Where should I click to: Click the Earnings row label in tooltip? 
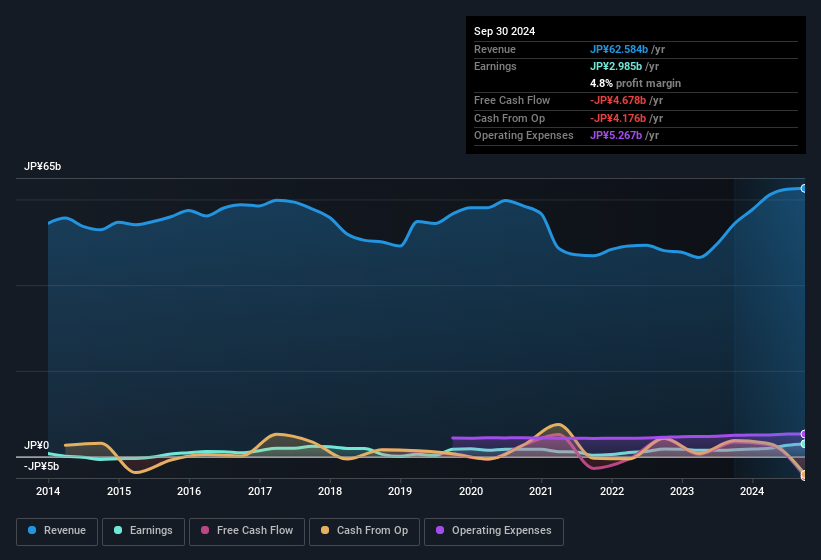[x=495, y=66]
